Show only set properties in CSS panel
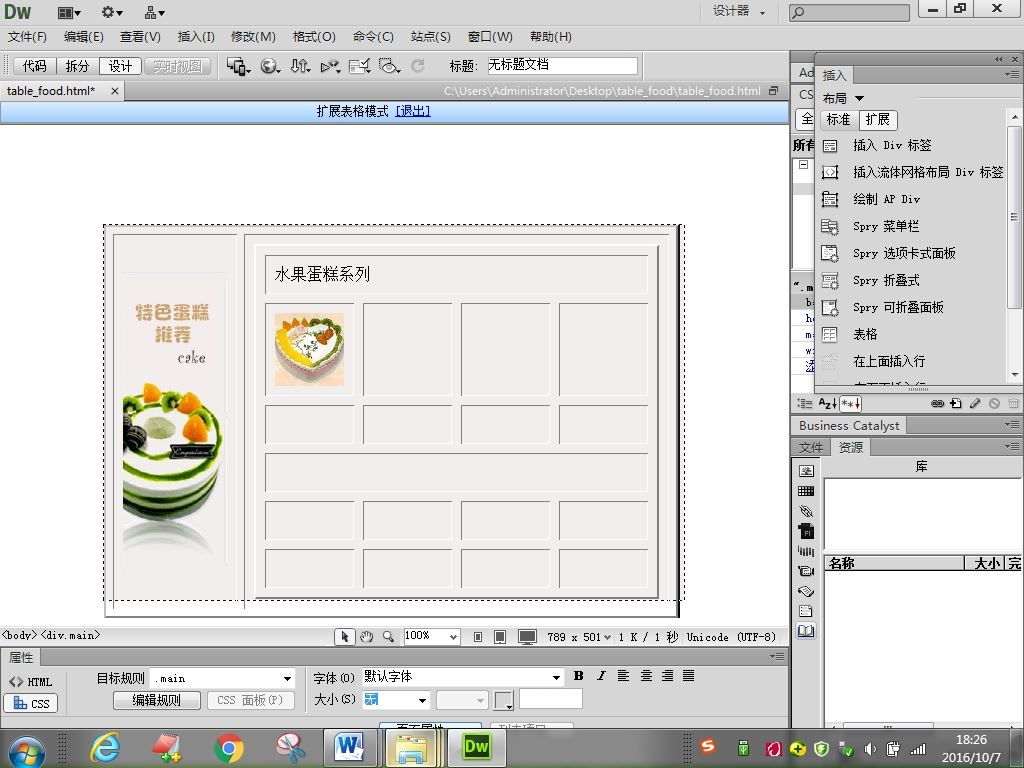The width and height of the screenshot is (1024, 768). (x=850, y=404)
